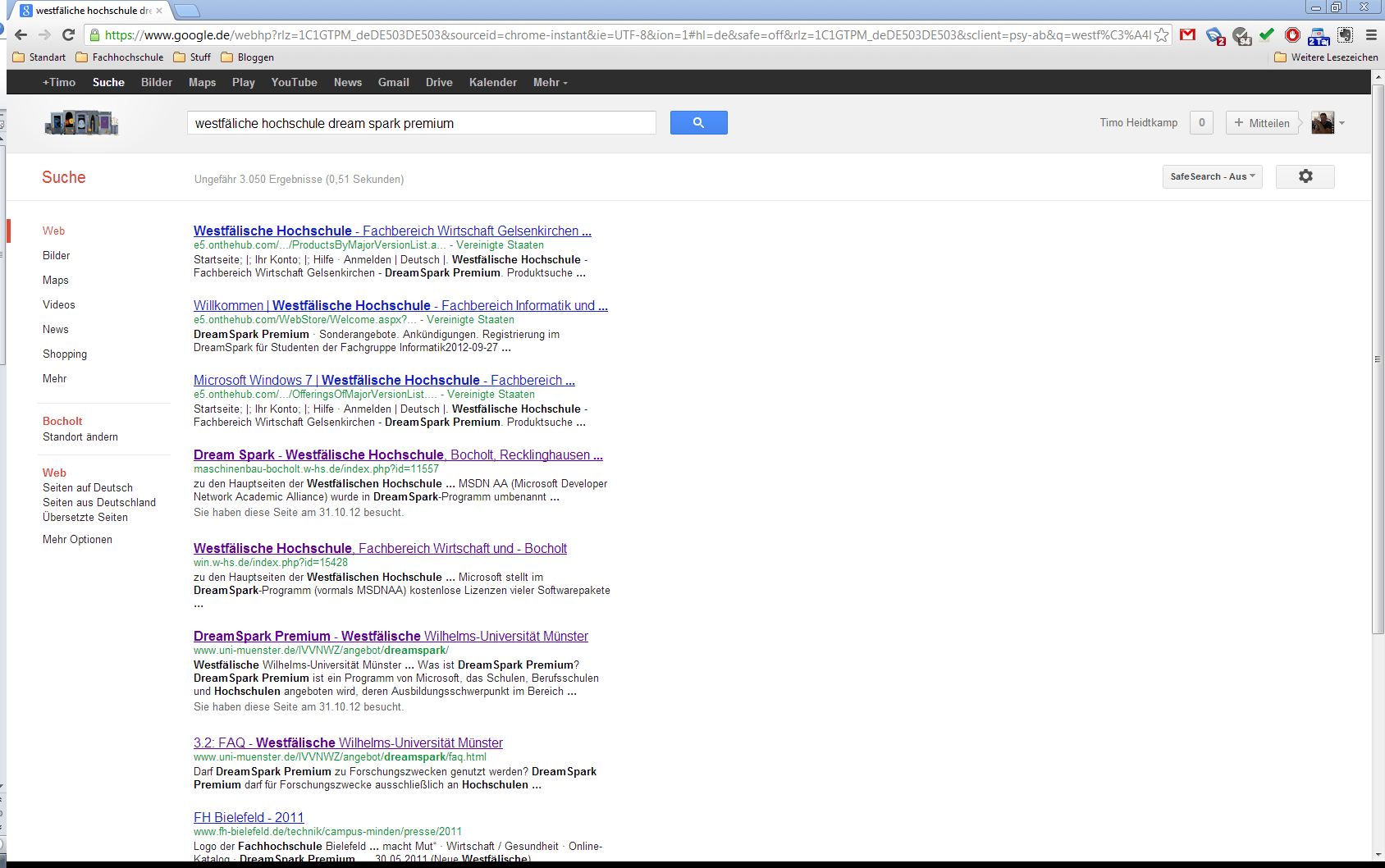Click the Mitteilen share button
Screen dimensions: 1385x868
pyautogui.click(x=1262, y=123)
